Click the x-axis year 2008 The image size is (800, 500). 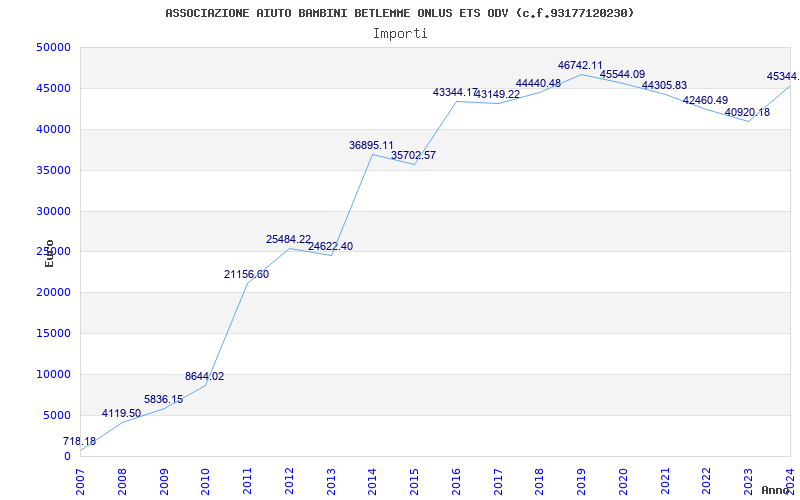122,482
